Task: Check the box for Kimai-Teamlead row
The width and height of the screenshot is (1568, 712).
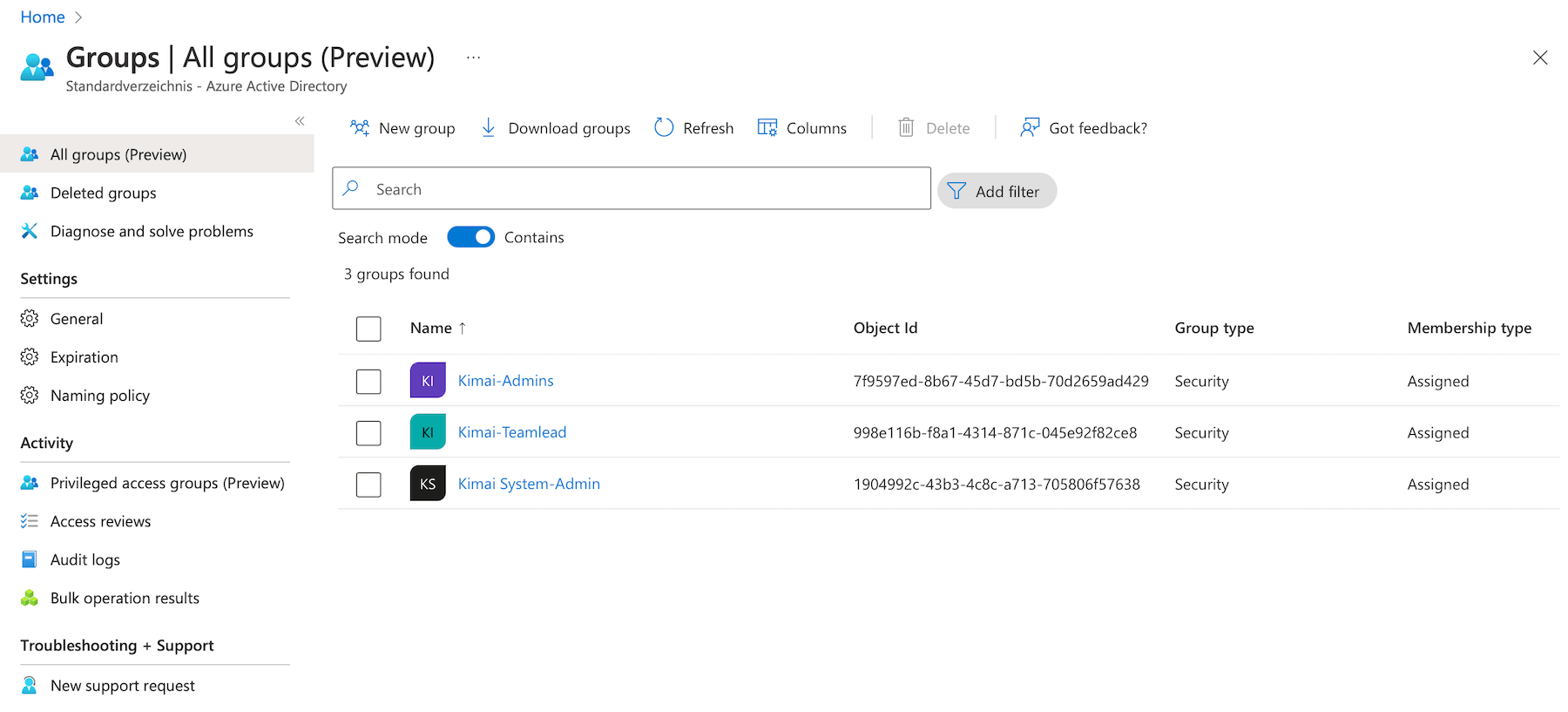Action: pyautogui.click(x=368, y=433)
